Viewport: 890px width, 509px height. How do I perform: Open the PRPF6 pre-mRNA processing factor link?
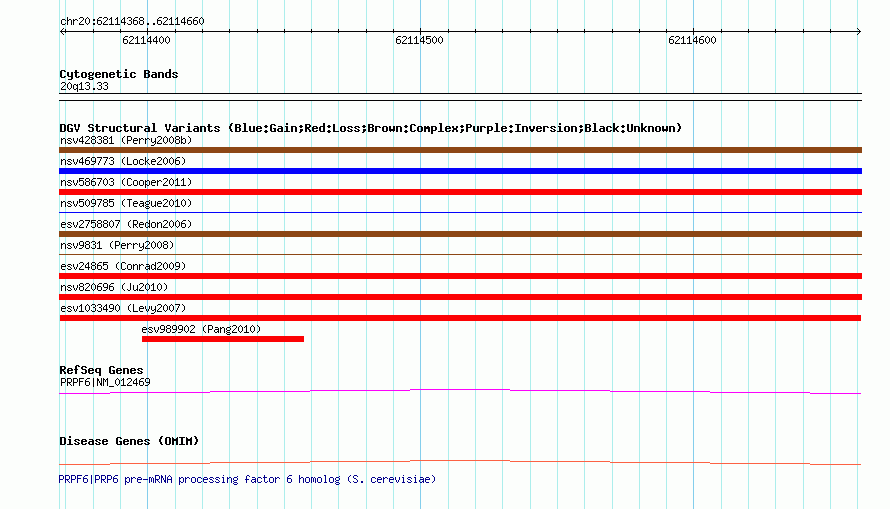[247, 479]
